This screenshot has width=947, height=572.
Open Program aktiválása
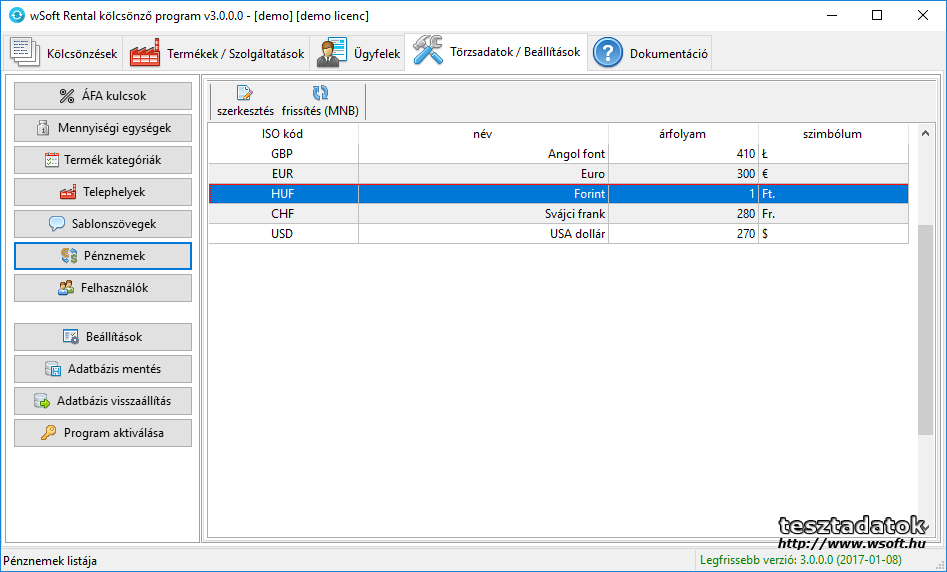point(103,433)
